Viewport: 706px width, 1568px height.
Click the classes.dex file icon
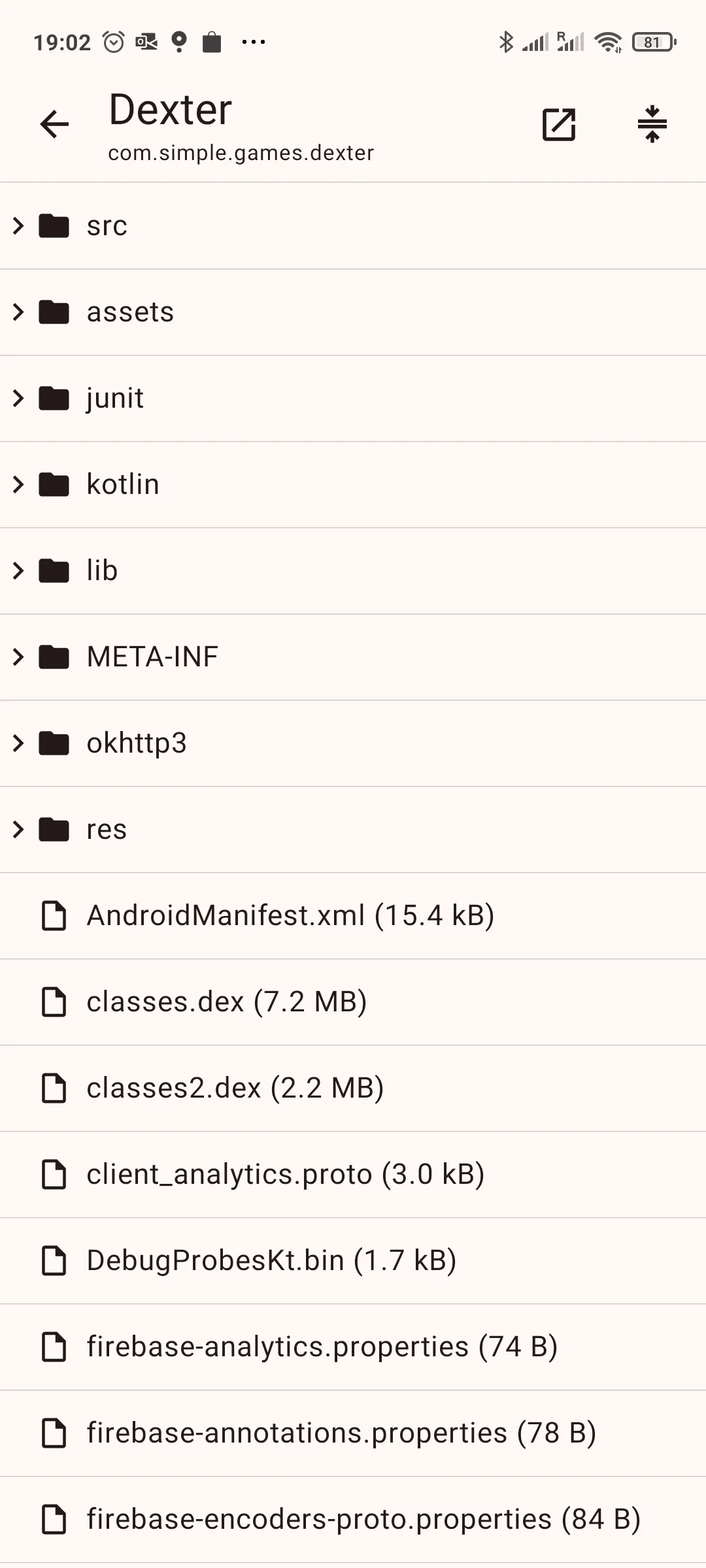tap(55, 1002)
